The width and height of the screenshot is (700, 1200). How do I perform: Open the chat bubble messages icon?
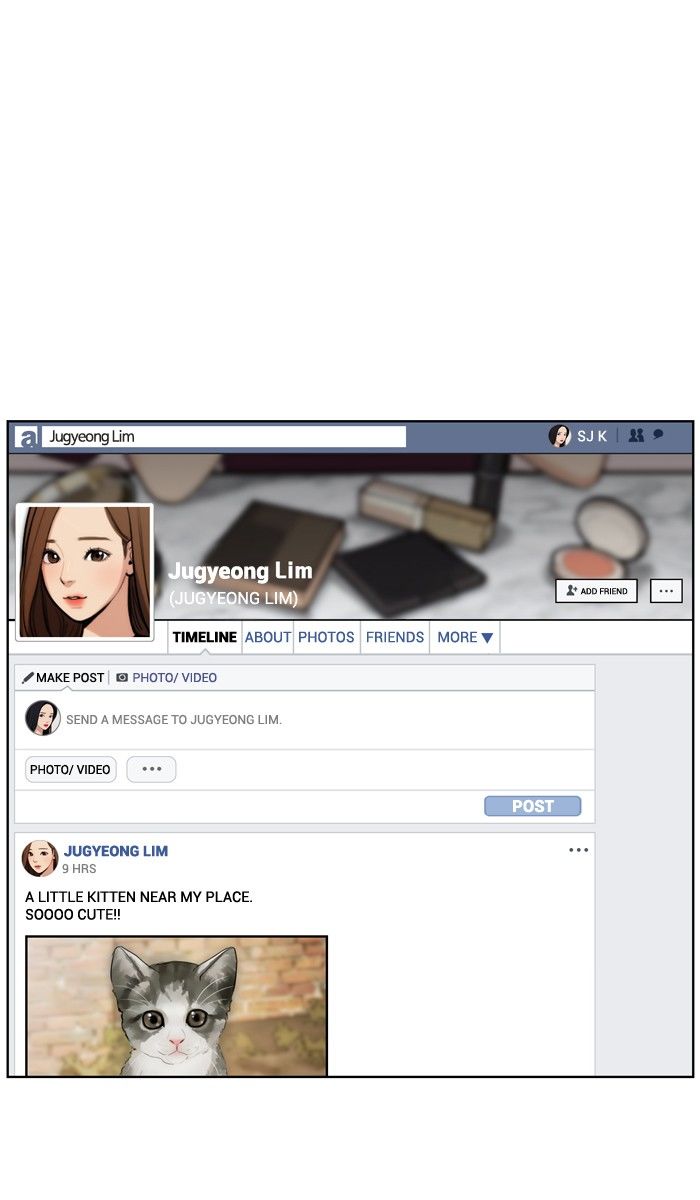click(658, 435)
